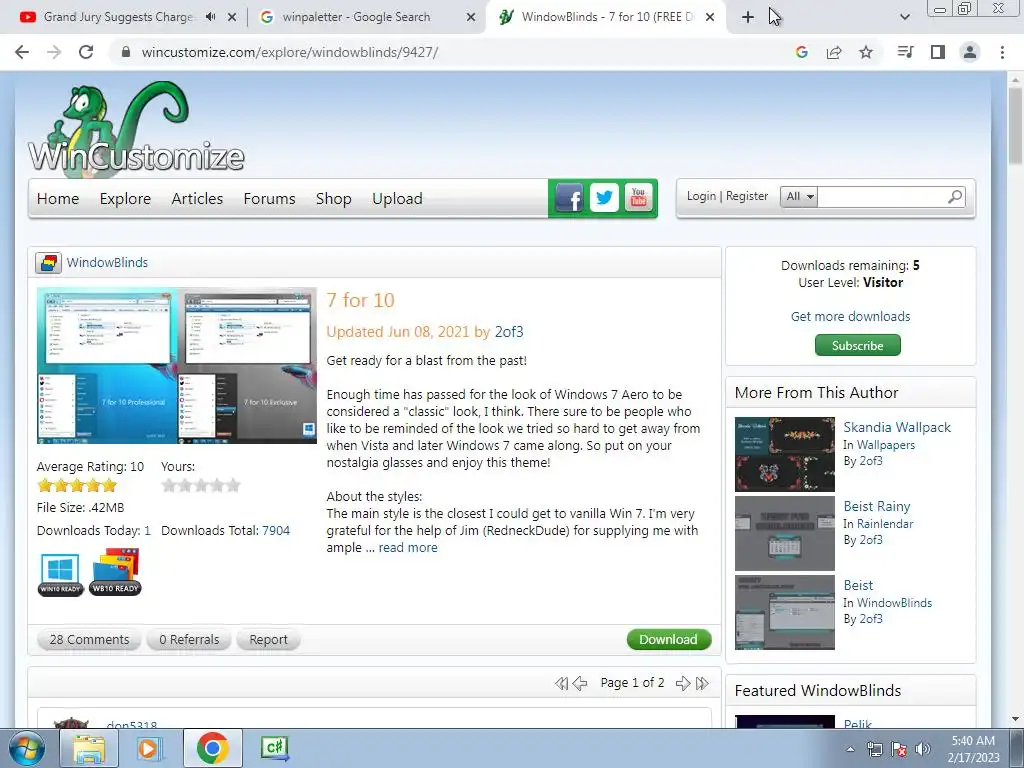Click the Win10 Ready badge
The image size is (1024, 768).
(60, 574)
